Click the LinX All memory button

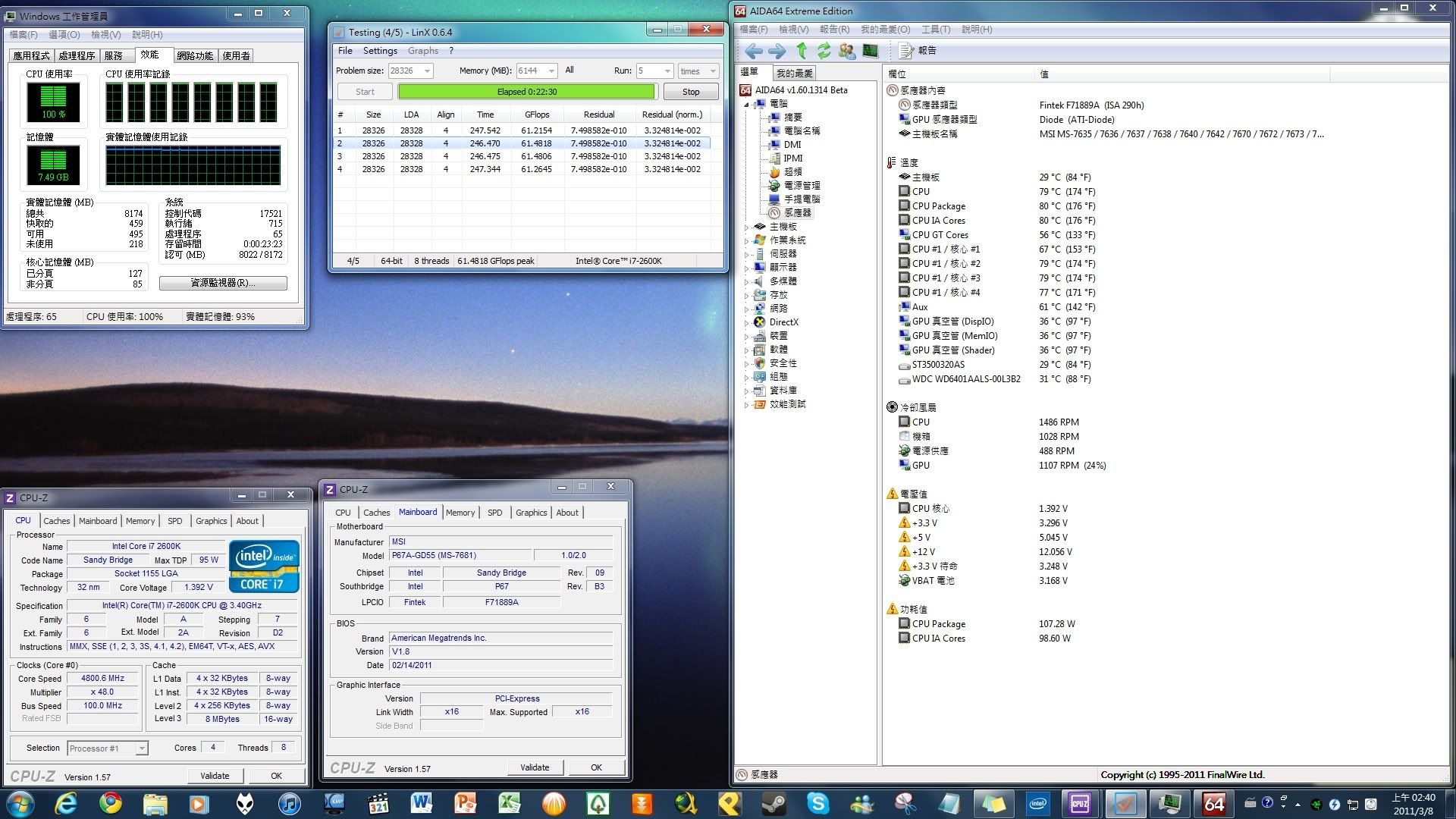point(570,71)
